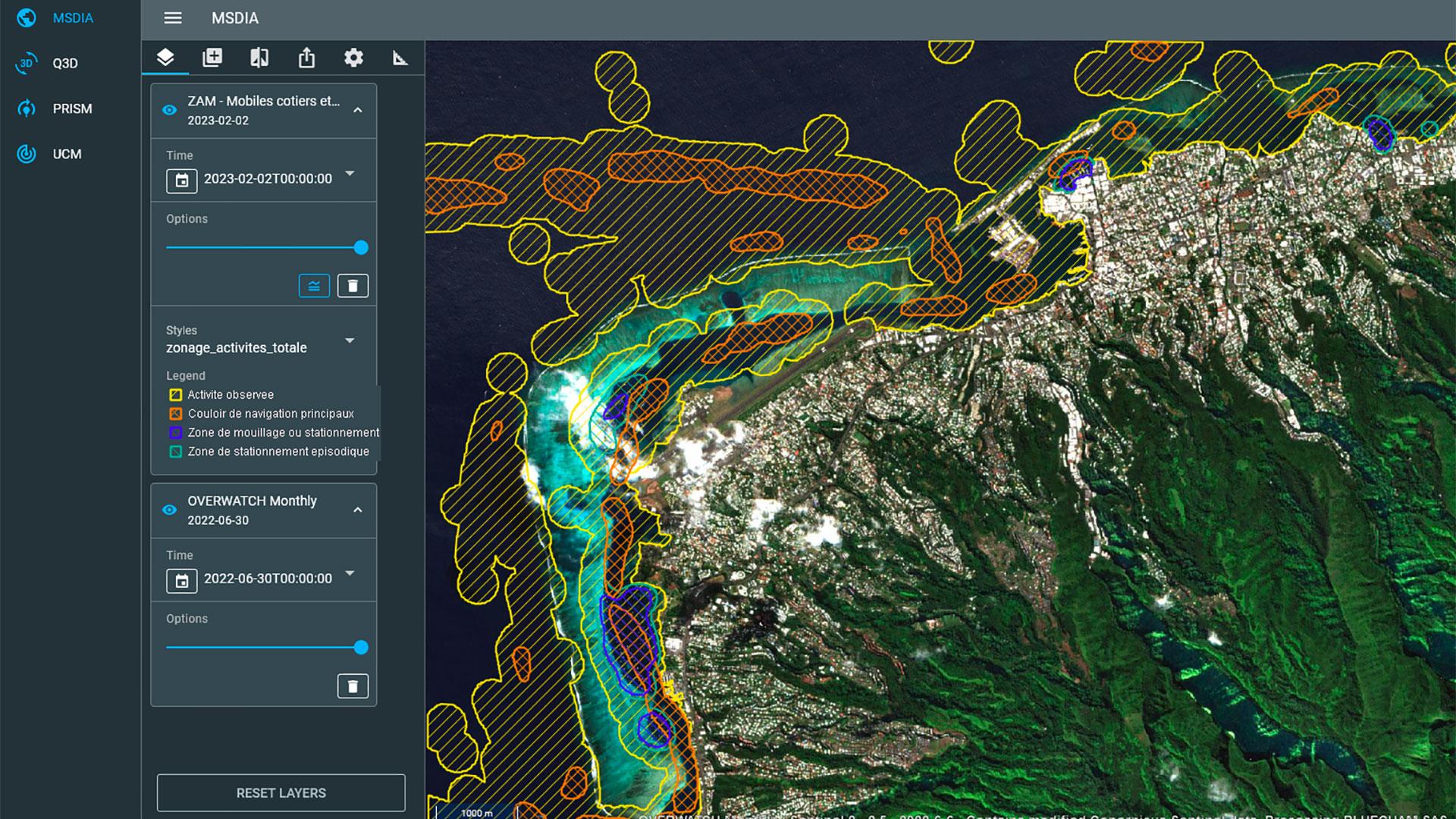Open the Measure tool tab icon
The image size is (1456, 819).
pos(400,58)
